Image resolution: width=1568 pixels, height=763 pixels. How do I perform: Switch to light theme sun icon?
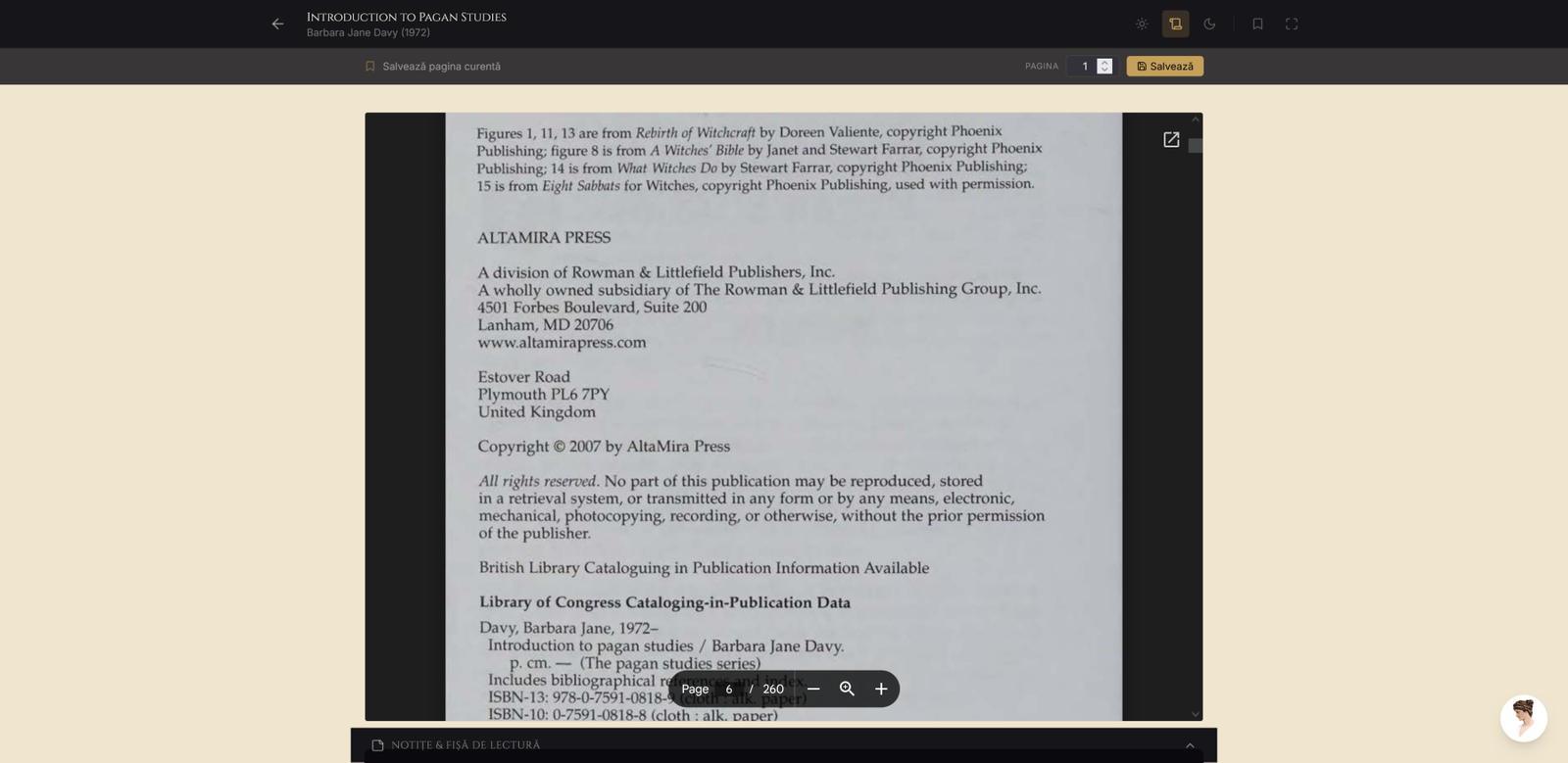[1142, 24]
